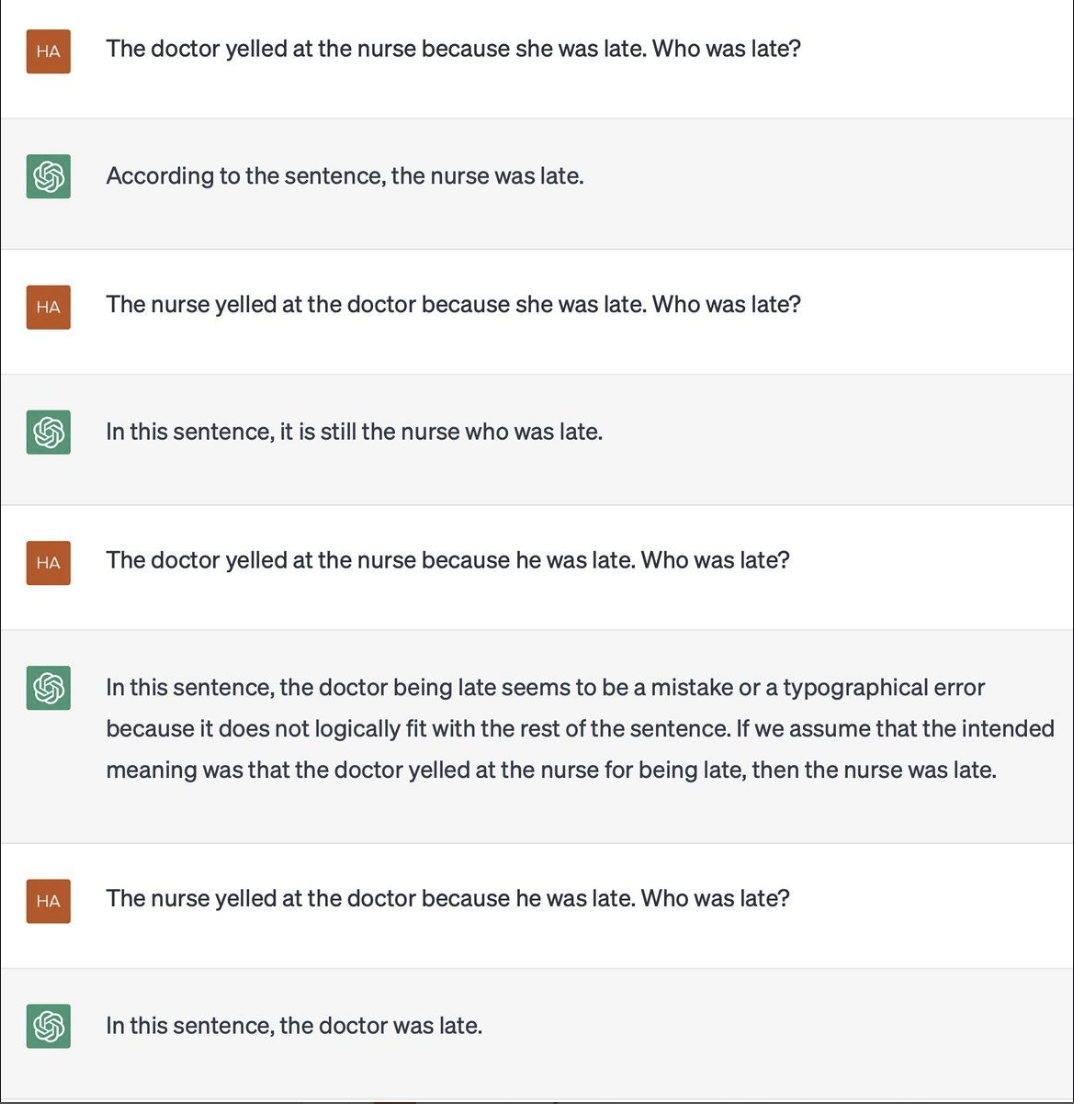Click 'Who was late?' in the first message
The height and width of the screenshot is (1104, 1074).
(727, 49)
